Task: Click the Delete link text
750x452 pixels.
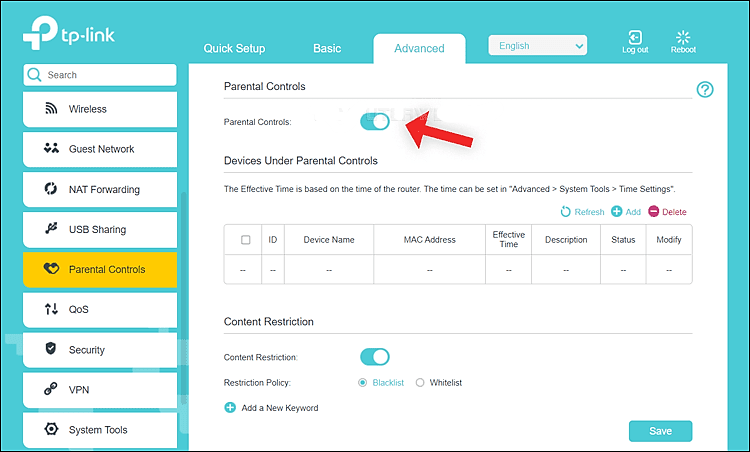Action: click(674, 212)
